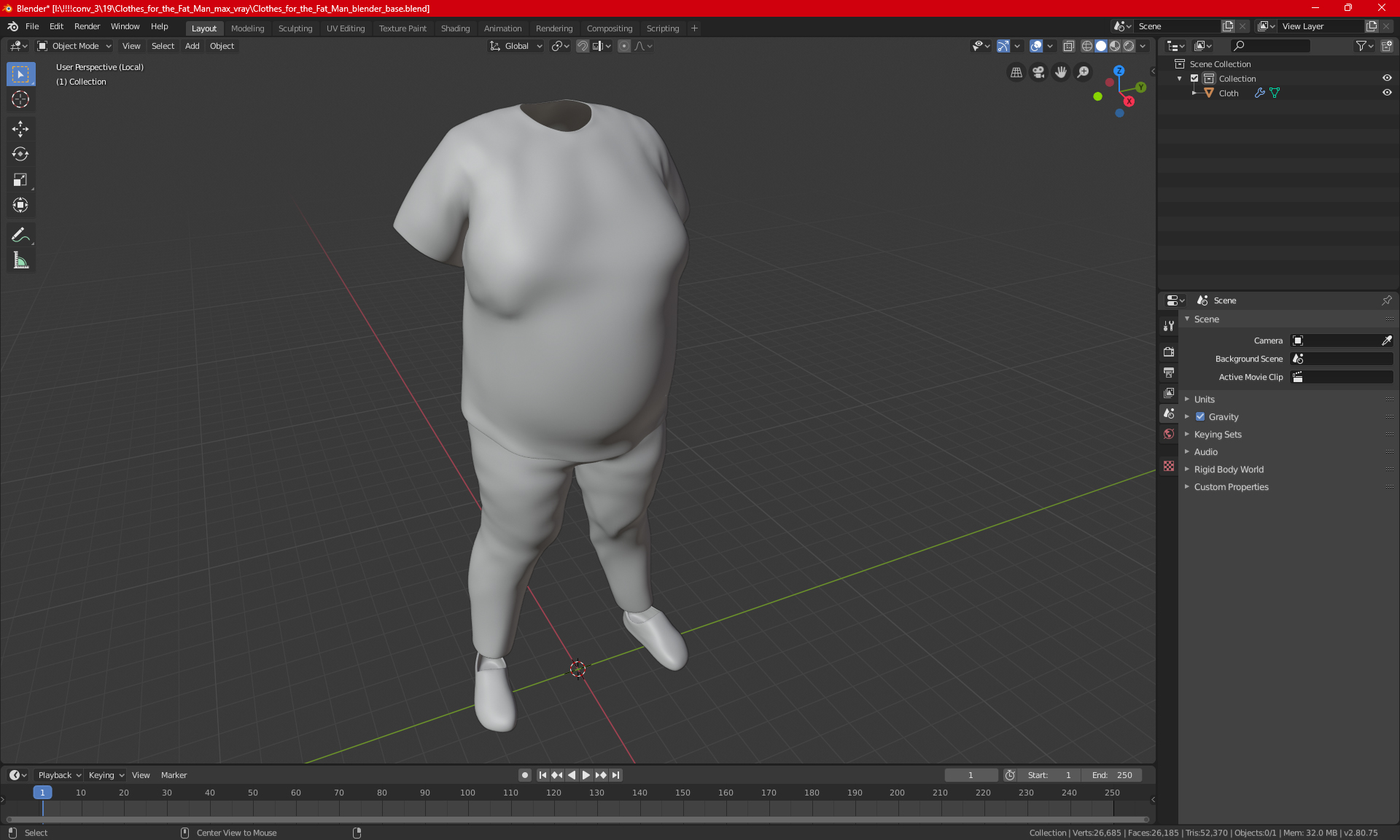Click the frame 1 playhead marker

[42, 793]
